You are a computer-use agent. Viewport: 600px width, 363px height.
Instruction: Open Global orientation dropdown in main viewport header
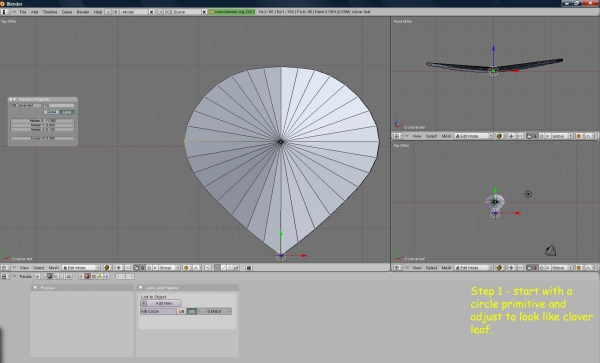[x=169, y=268]
